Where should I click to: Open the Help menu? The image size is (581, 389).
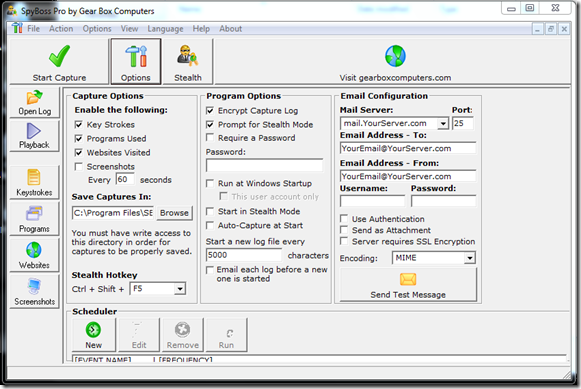201,29
